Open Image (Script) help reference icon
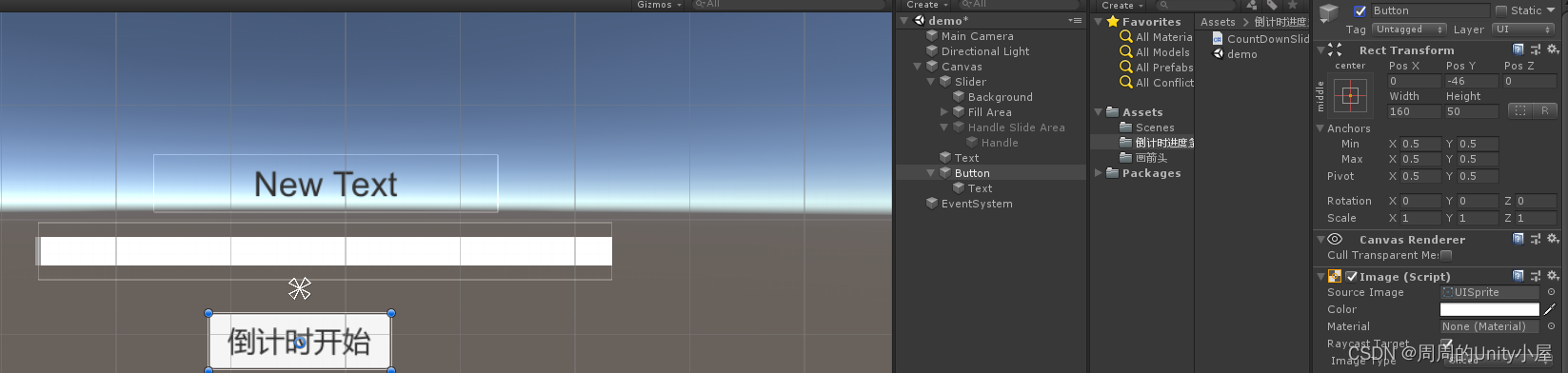 point(1518,276)
